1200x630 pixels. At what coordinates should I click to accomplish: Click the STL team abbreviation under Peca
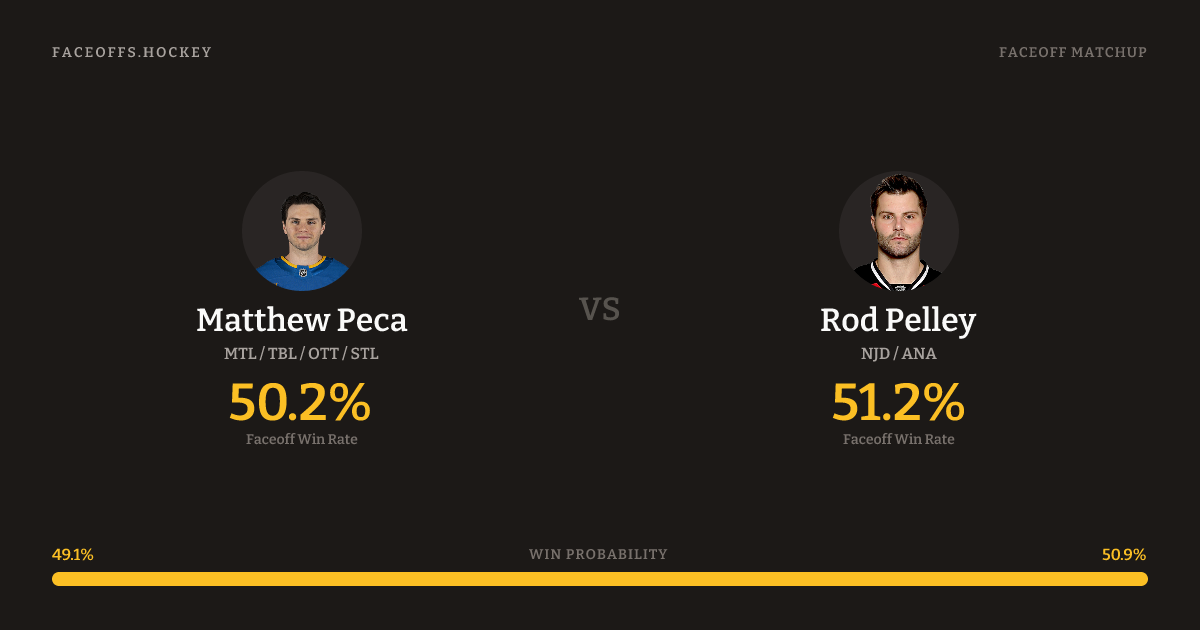[364, 354]
